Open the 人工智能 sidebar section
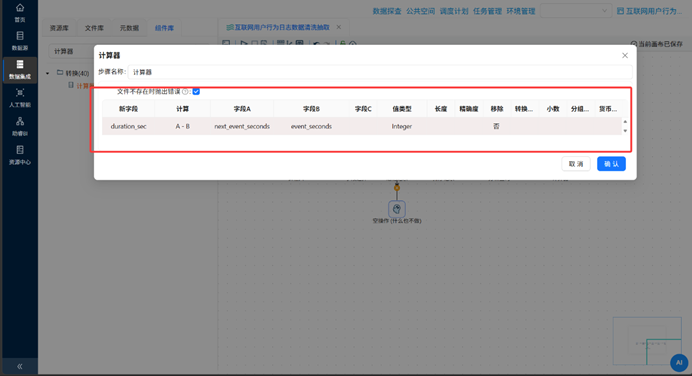Screen dimensions: 692x376 (x=20, y=98)
